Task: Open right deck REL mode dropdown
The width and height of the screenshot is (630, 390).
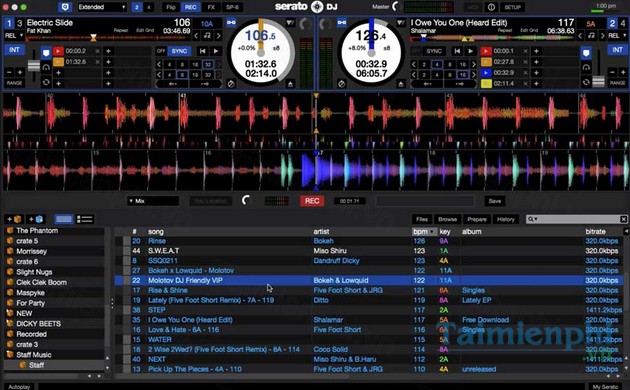Action: tap(617, 36)
